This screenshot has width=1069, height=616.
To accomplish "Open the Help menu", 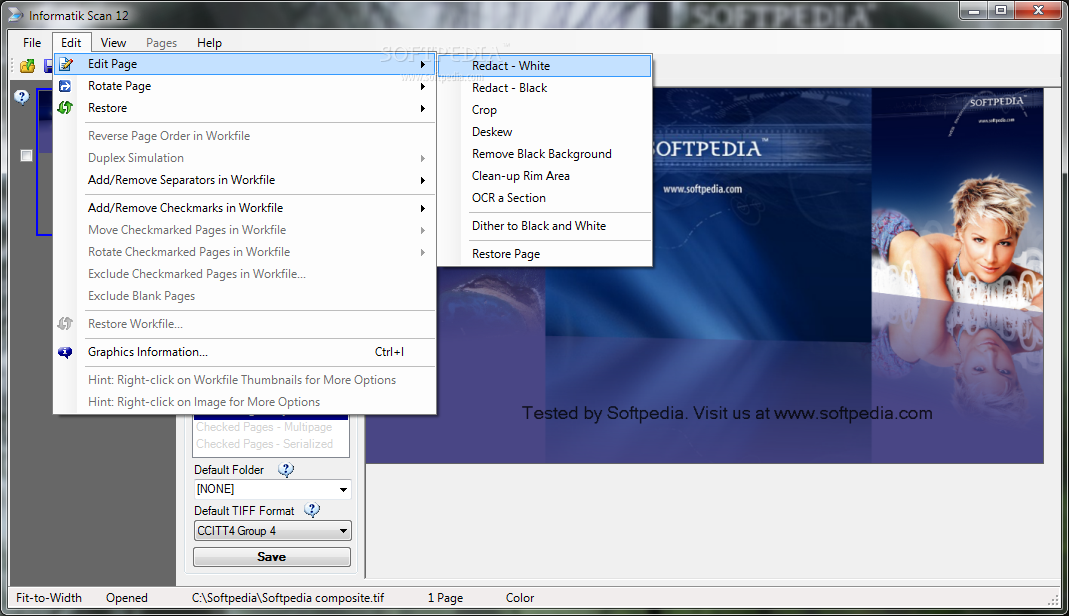I will pos(209,42).
